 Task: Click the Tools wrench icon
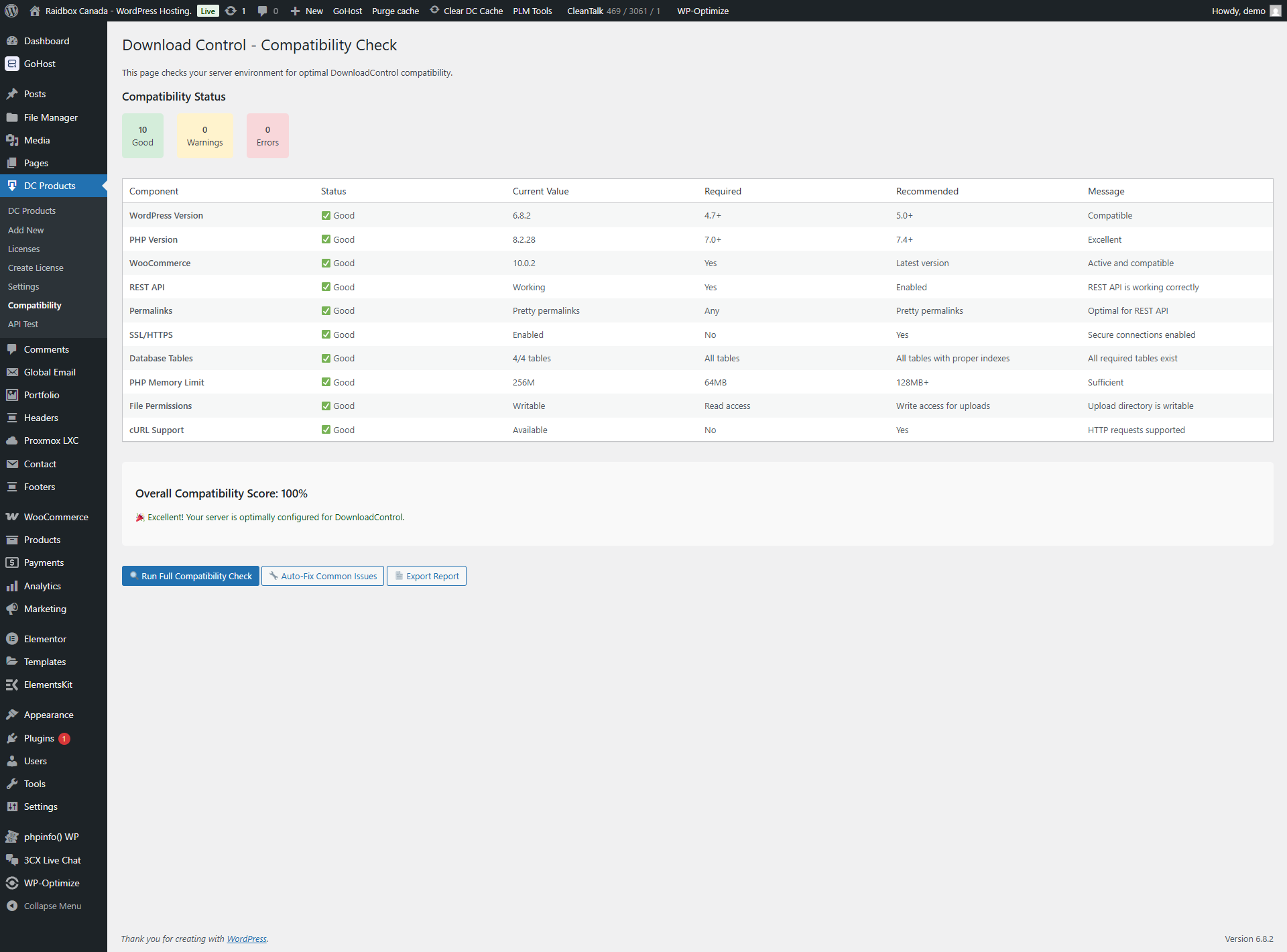12,784
